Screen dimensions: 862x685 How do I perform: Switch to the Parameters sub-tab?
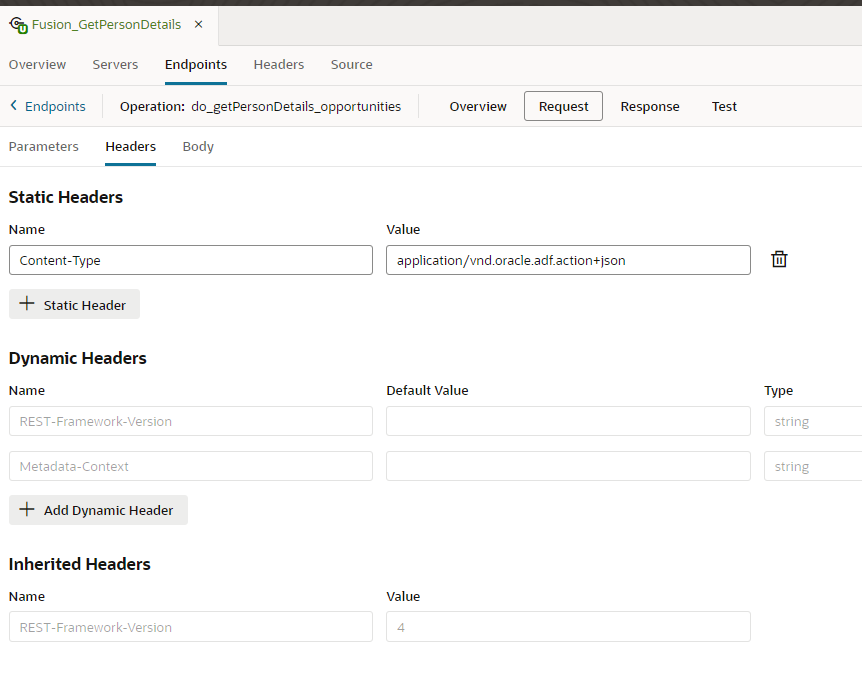(x=43, y=146)
